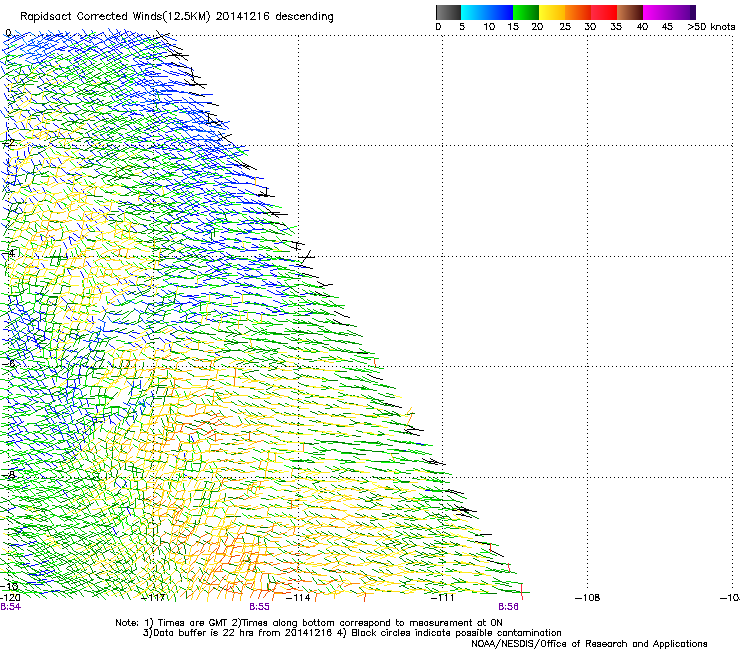The image size is (740, 650).
Task: Click the green 15-20 knots legend segment
Action: [526, 12]
